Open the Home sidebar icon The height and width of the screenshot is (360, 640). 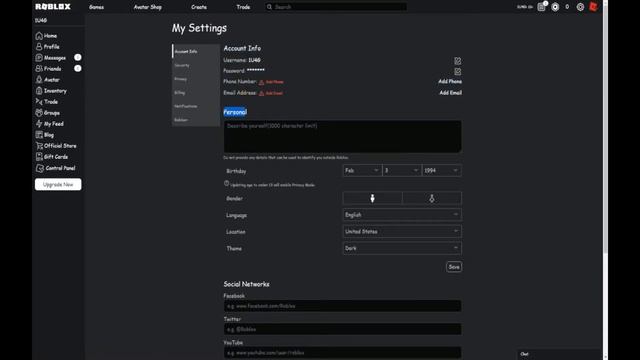[39, 36]
